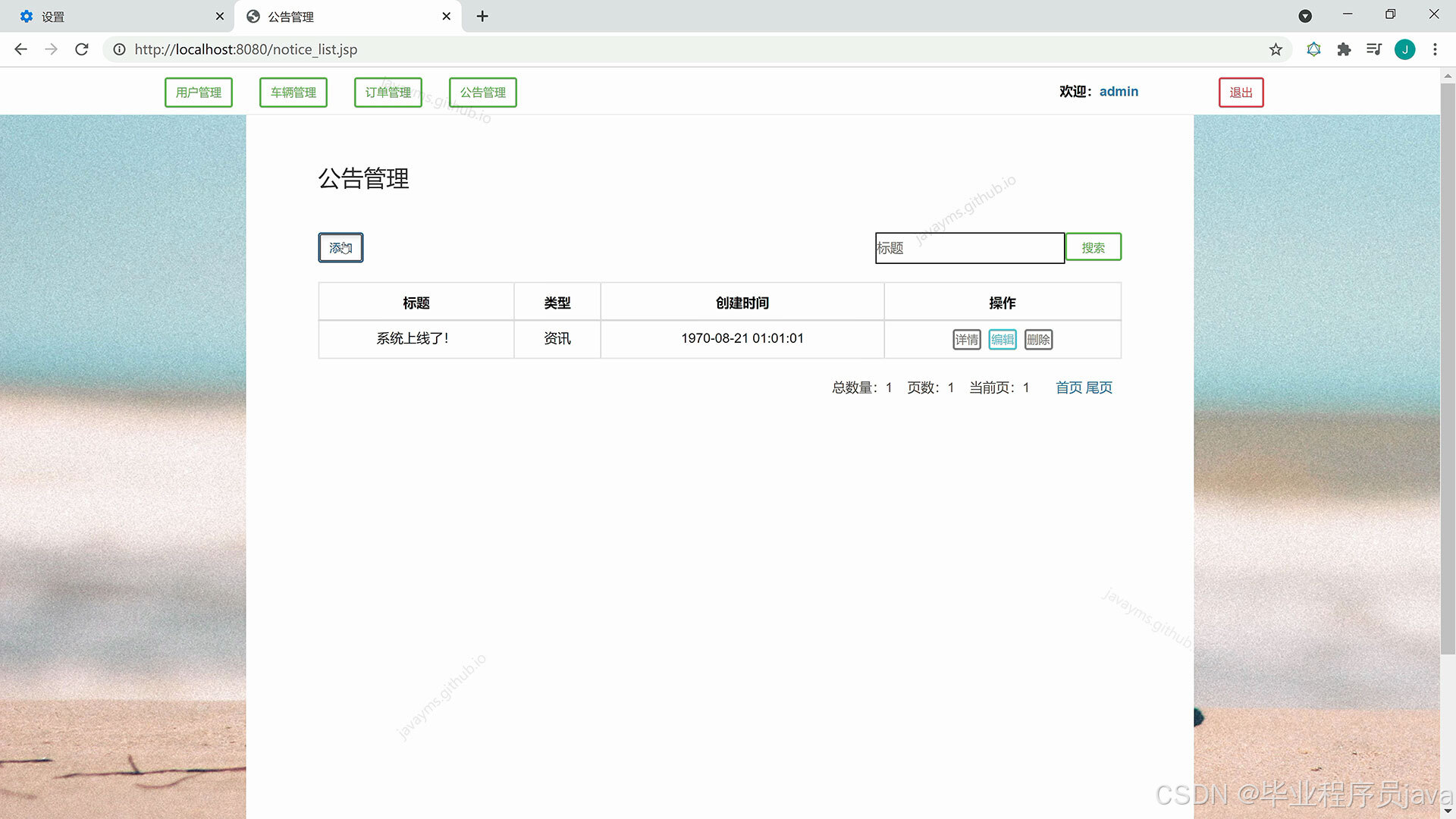Viewport: 1456px width, 819px height.
Task: Click the 标题 column header
Action: tap(416, 303)
